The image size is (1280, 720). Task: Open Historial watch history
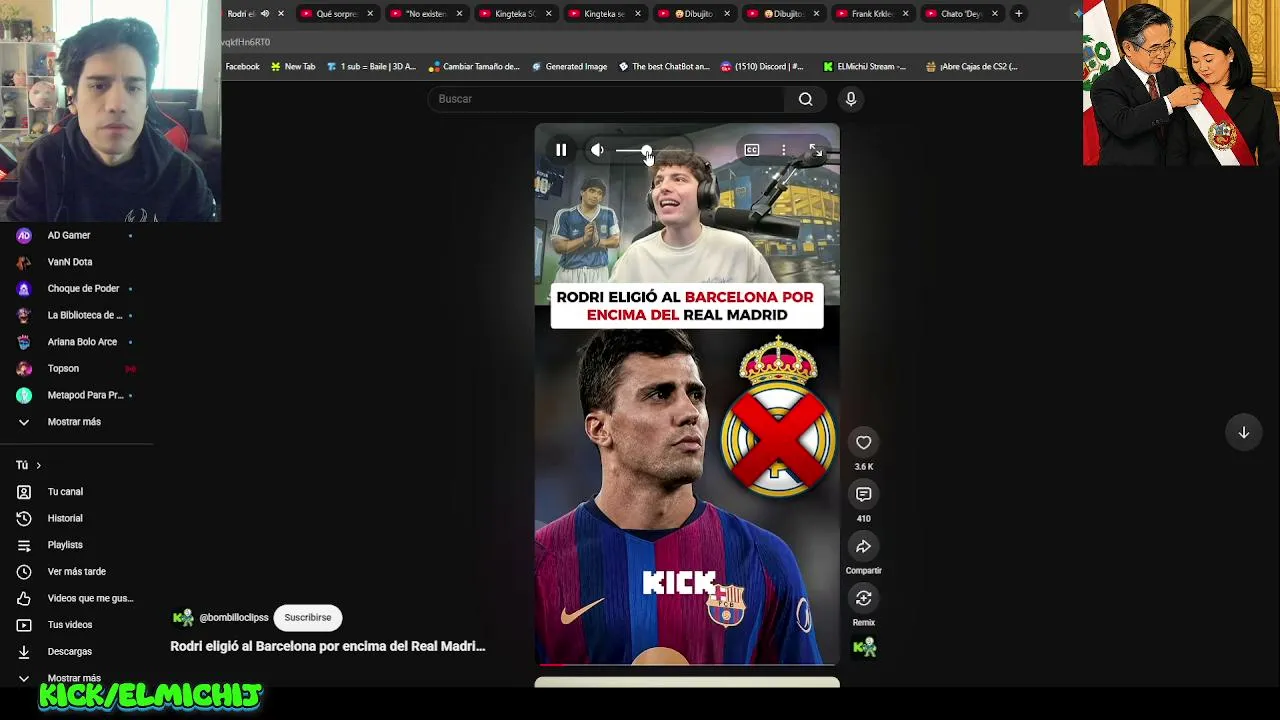tap(65, 518)
